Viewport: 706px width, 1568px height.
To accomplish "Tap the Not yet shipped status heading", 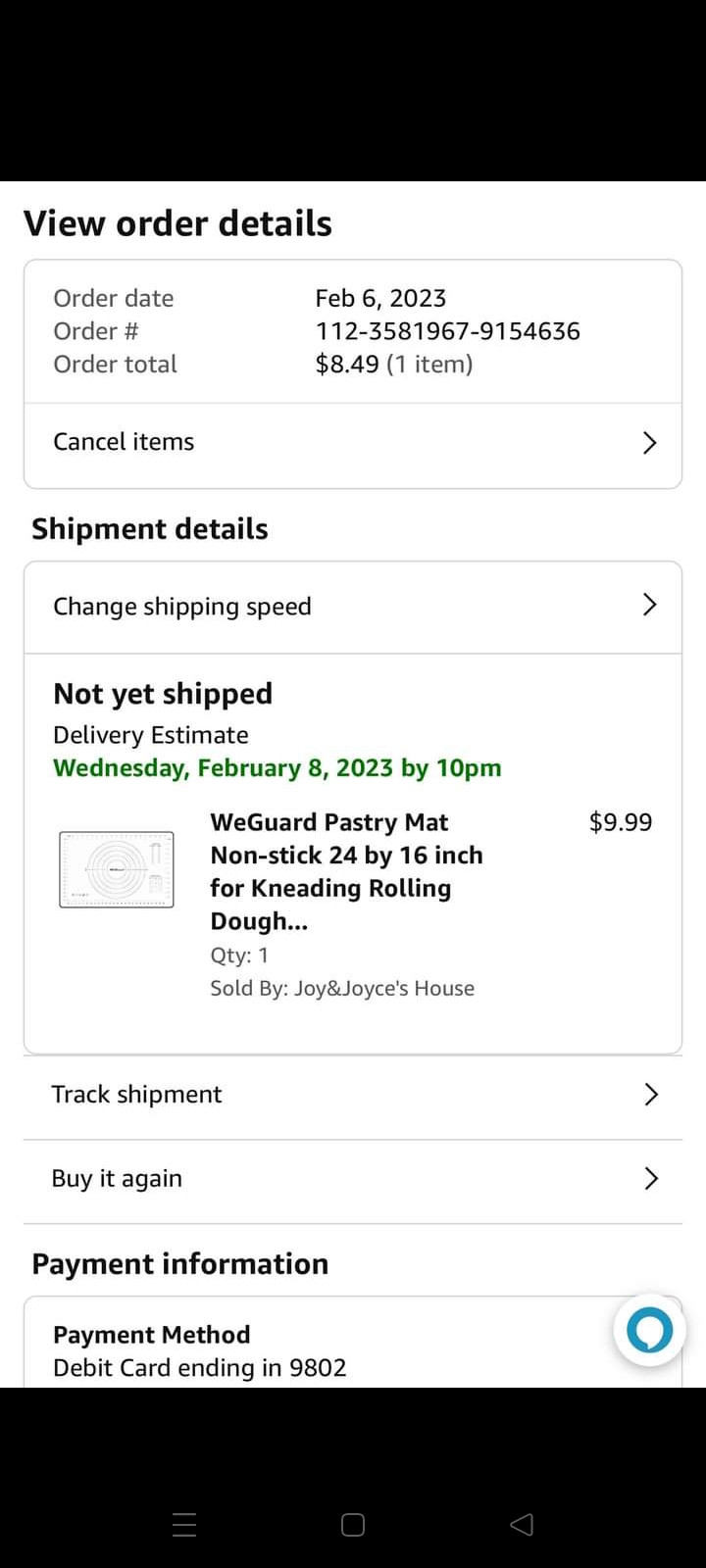I will (163, 694).
